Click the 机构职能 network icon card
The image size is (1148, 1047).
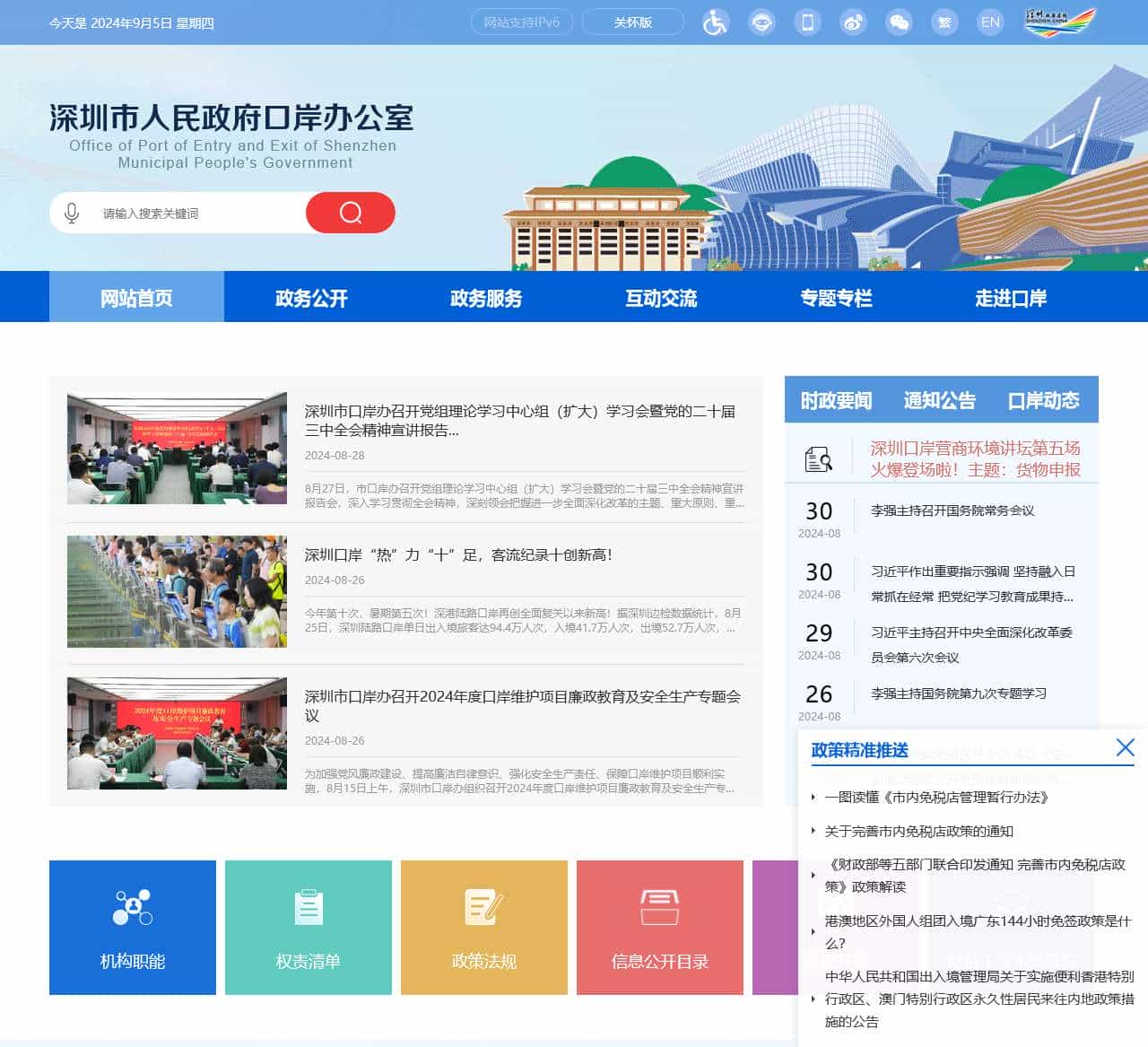pos(132,909)
